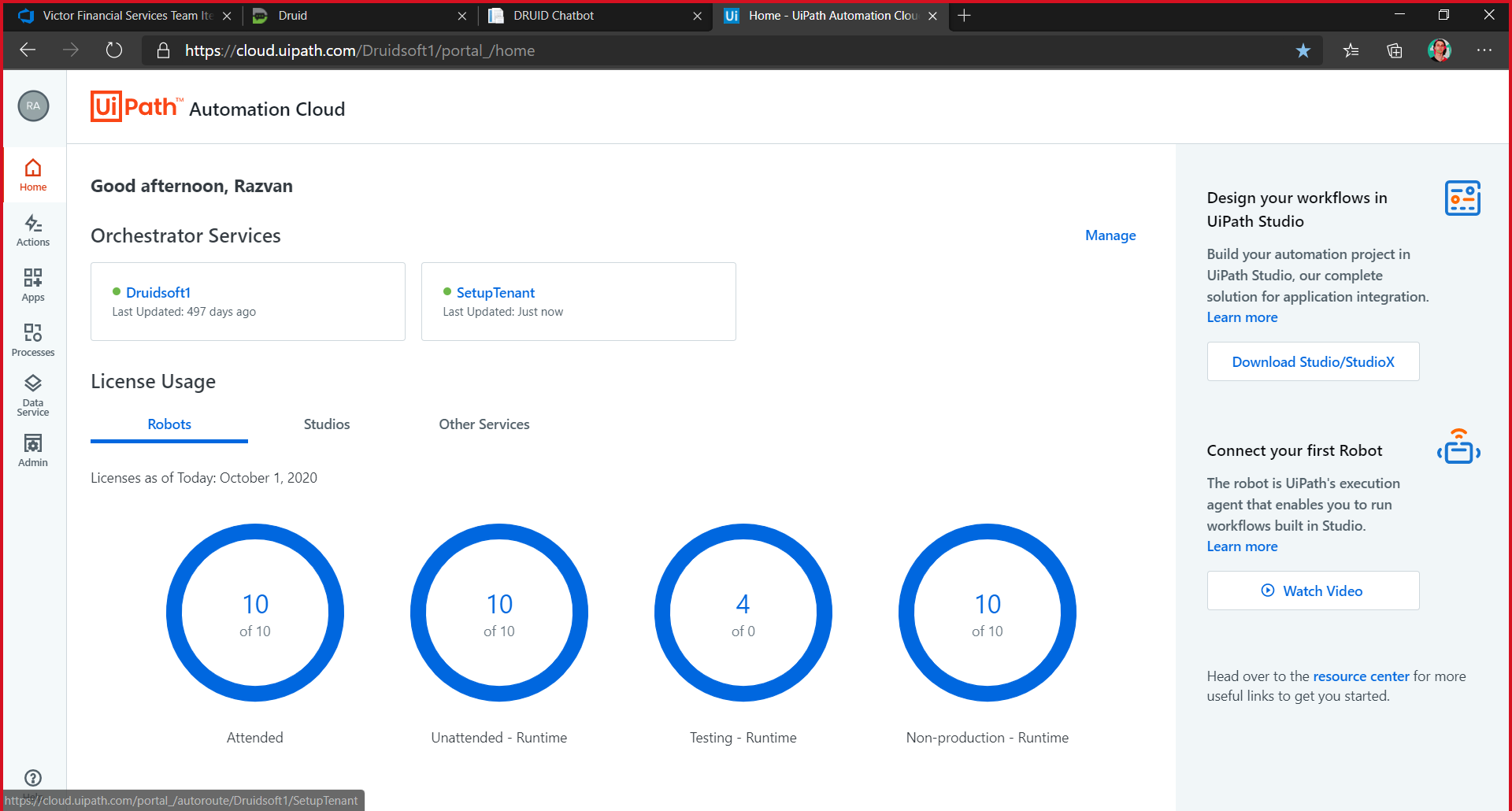
Task: Click the browser address bar URL
Action: [360, 50]
